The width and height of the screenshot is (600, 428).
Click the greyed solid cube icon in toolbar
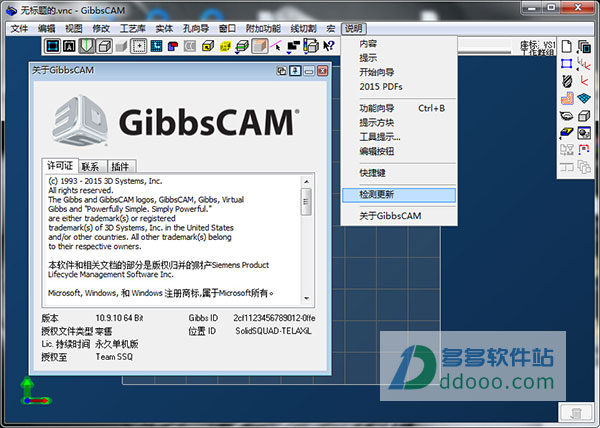(x=121, y=46)
